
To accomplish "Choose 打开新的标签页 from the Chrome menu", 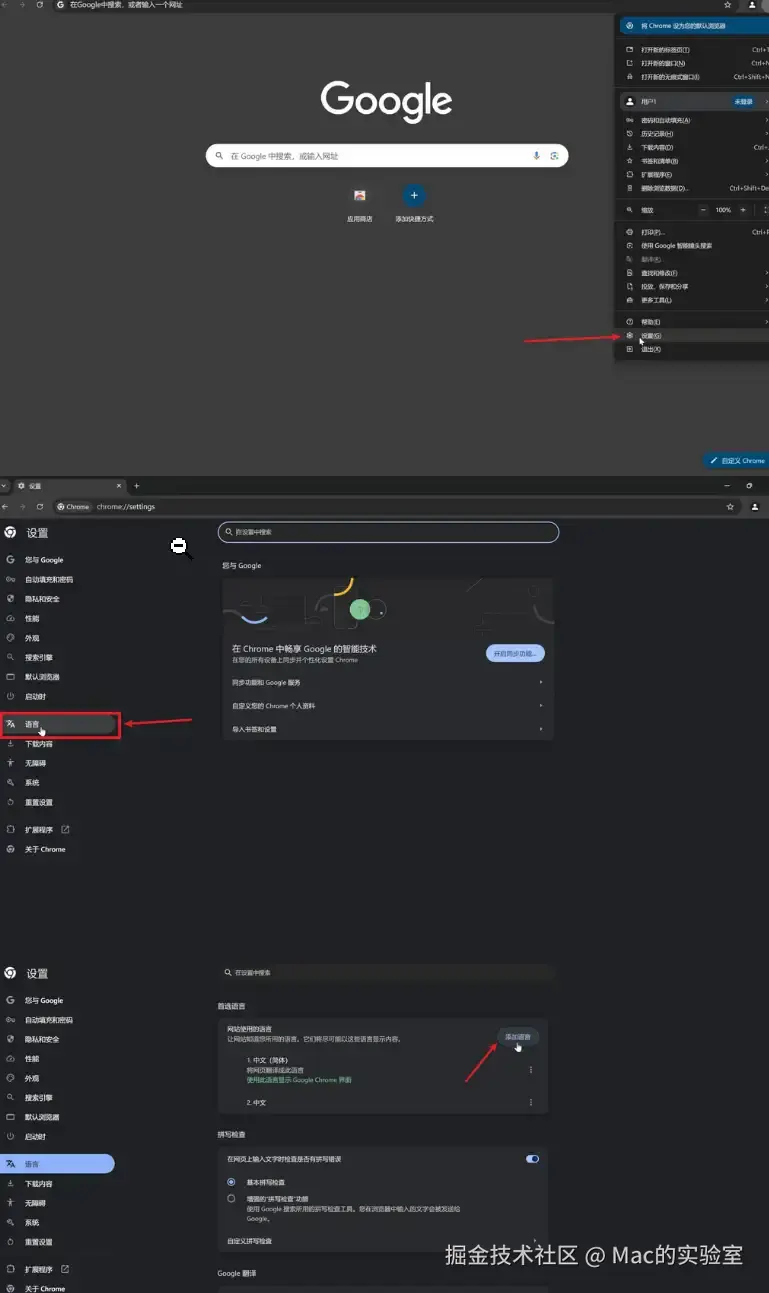I will [x=694, y=50].
